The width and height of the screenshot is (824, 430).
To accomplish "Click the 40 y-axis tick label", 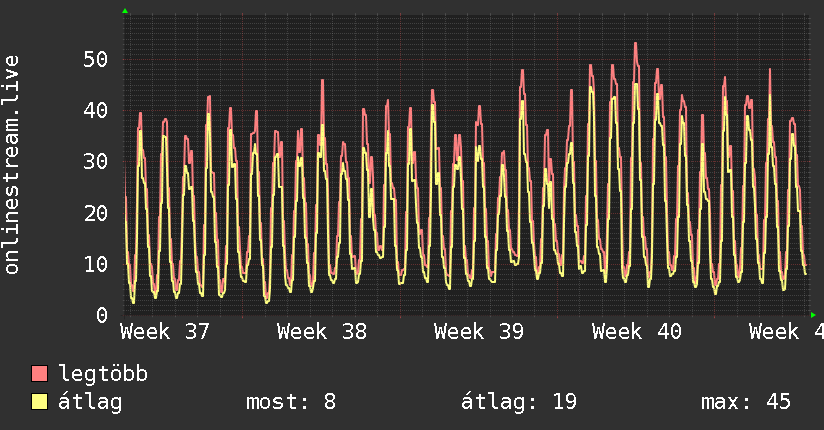I will point(96,110).
